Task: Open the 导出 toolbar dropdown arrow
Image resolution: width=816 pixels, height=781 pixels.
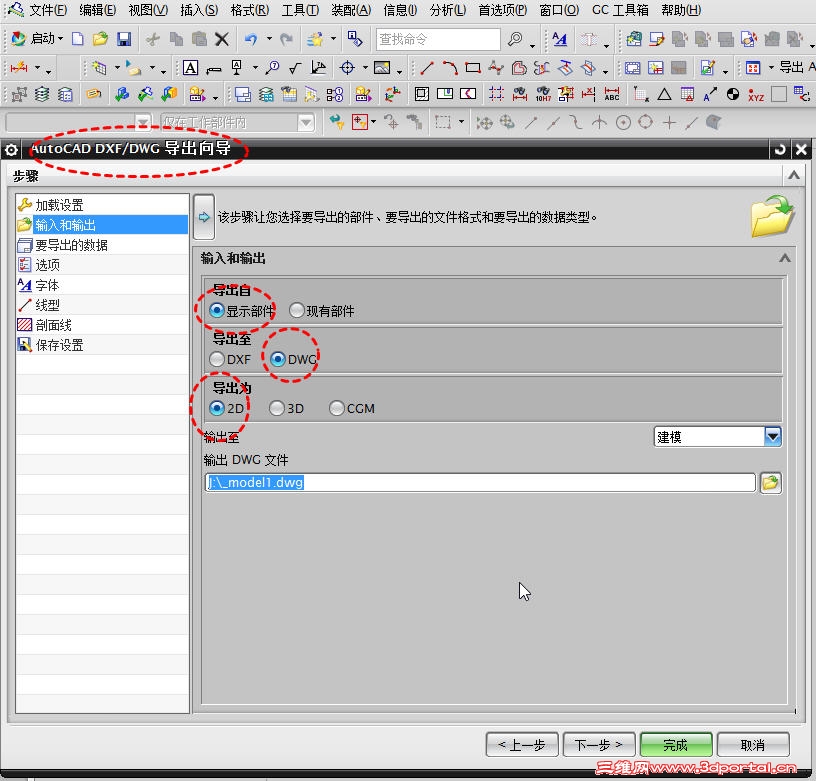Action: pyautogui.click(x=771, y=67)
